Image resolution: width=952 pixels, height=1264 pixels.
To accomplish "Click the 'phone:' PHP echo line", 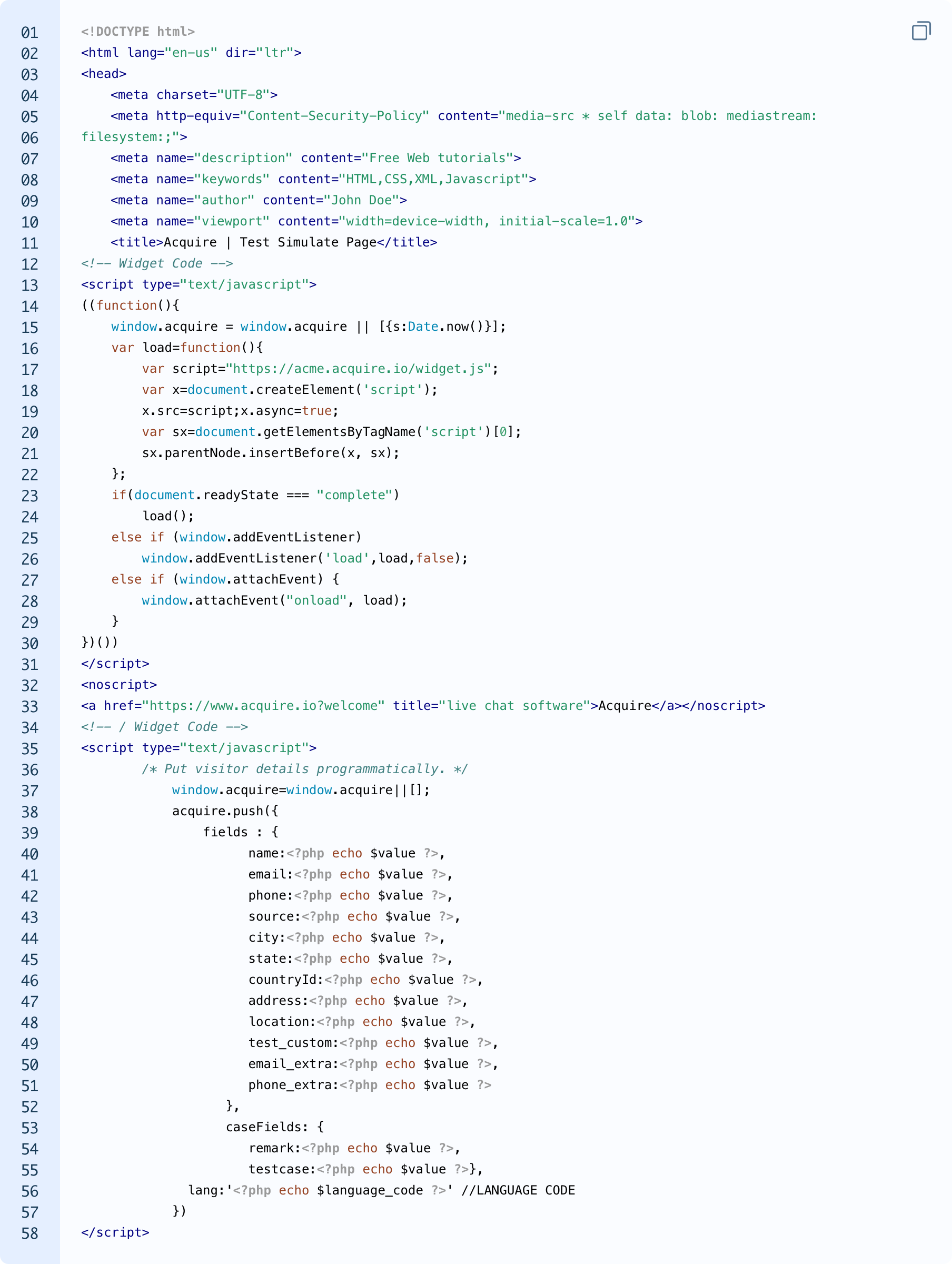I will pos(350,896).
